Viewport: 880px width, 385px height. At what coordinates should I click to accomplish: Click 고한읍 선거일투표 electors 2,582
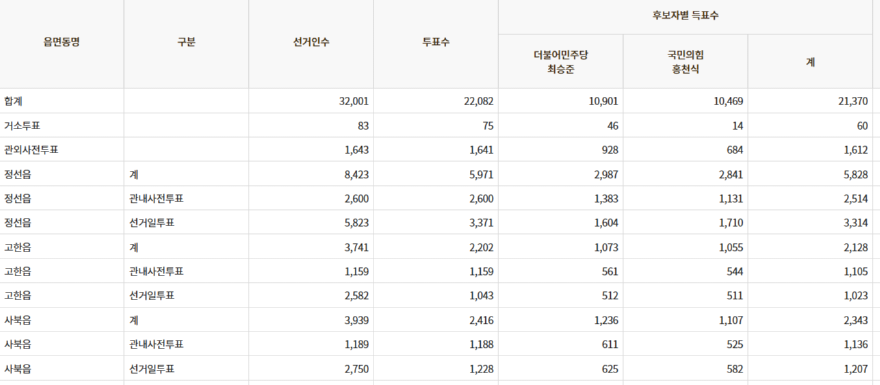[356, 296]
